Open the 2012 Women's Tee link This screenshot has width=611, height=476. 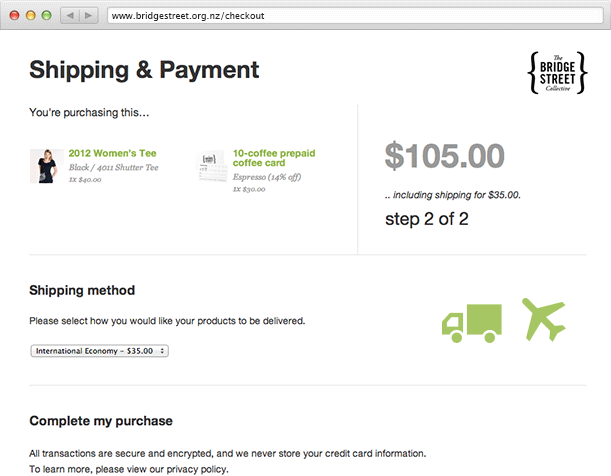(x=112, y=153)
